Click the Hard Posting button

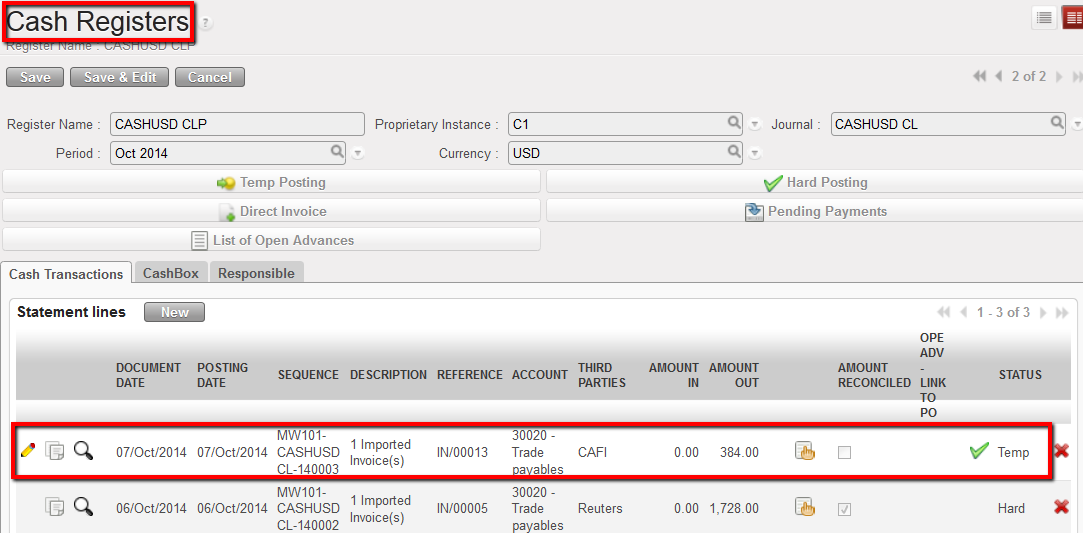point(814,182)
